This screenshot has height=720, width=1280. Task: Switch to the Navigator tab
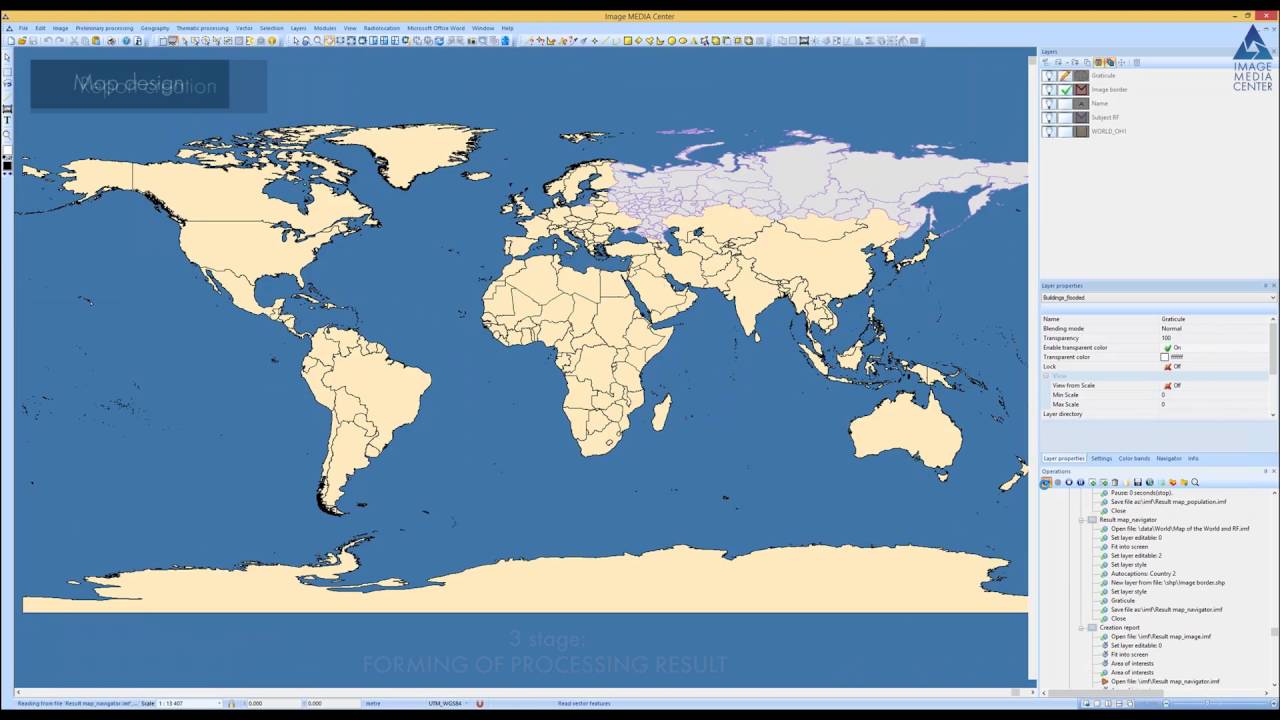click(x=1169, y=458)
